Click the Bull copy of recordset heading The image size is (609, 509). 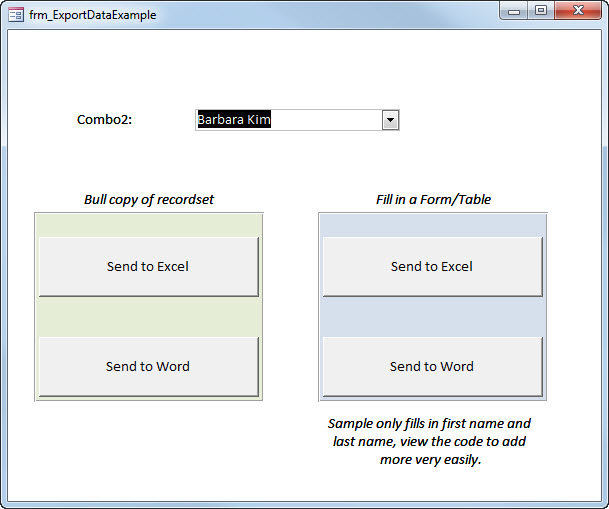149,200
